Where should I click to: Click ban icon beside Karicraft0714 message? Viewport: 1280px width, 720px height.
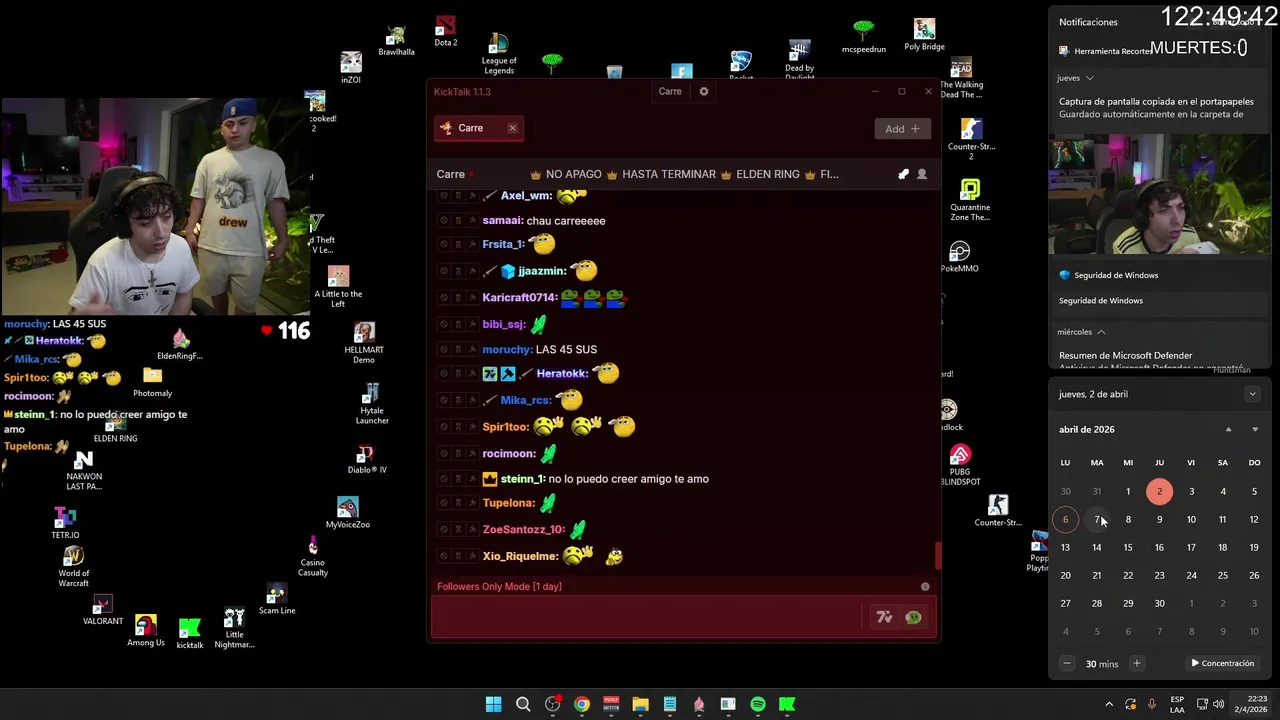coord(444,298)
